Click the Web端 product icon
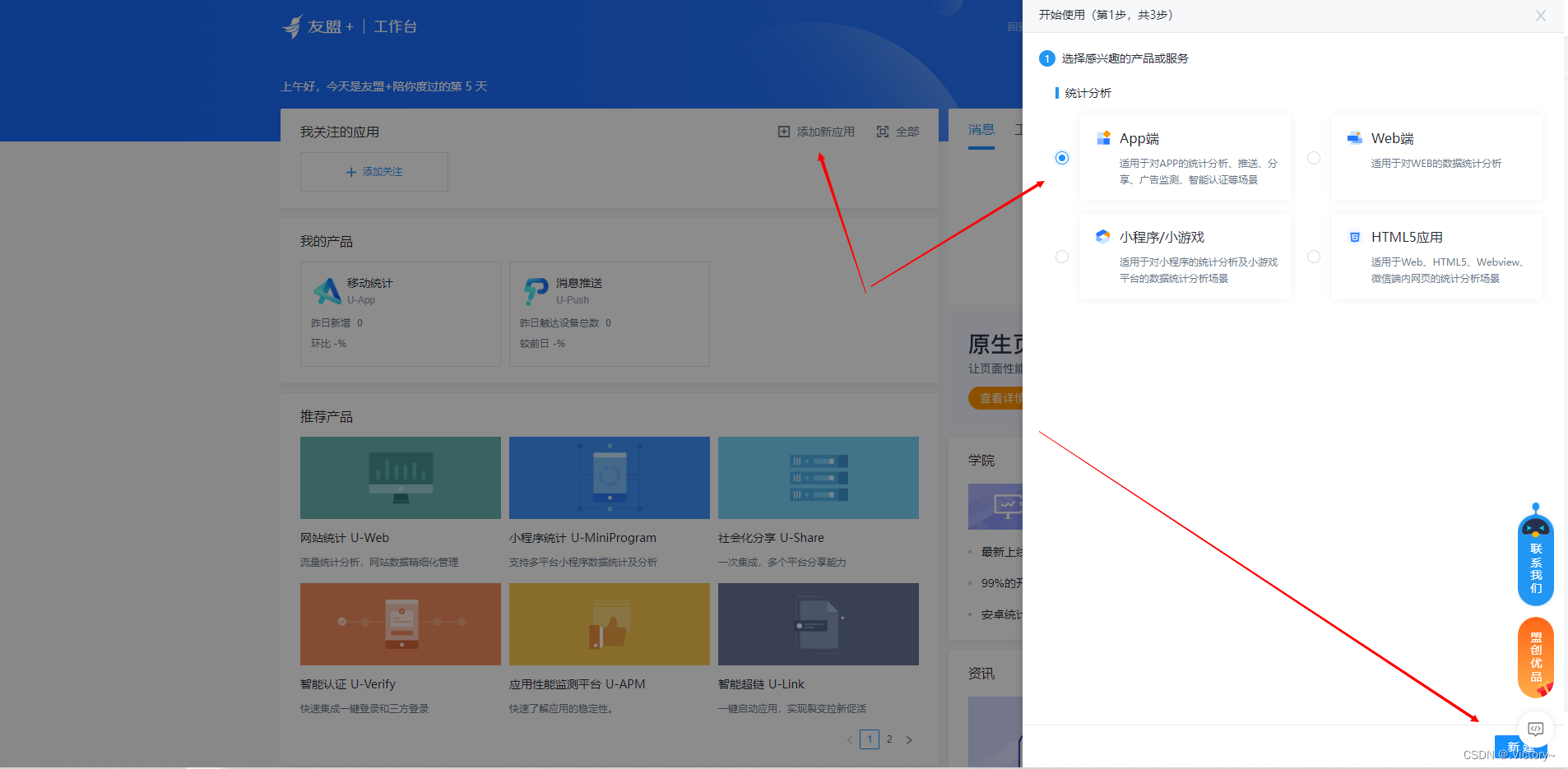The width and height of the screenshot is (1568, 769). (x=1354, y=138)
